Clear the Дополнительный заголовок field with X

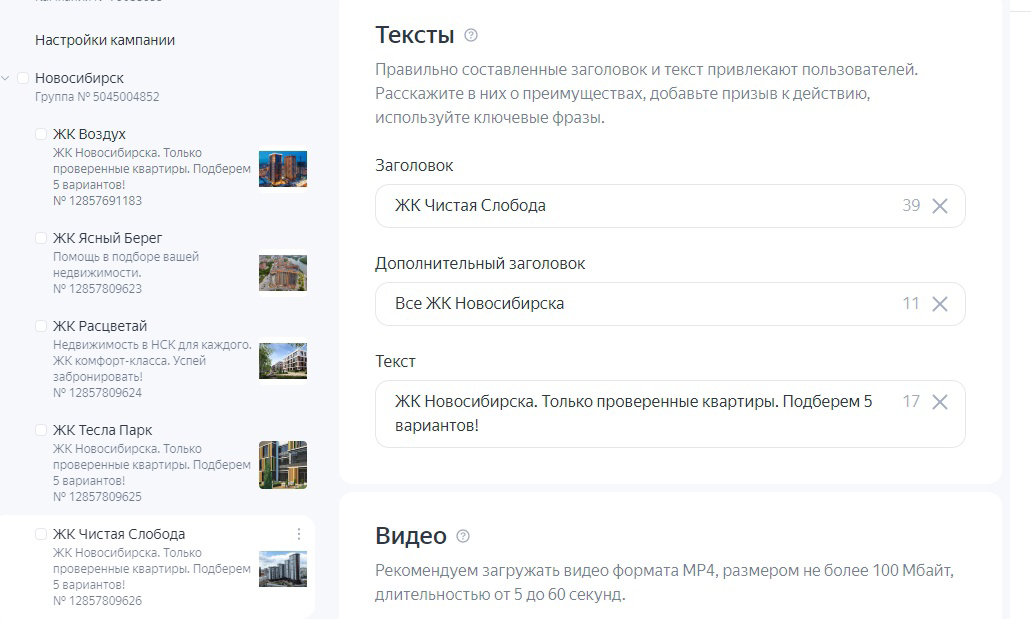[x=940, y=304]
